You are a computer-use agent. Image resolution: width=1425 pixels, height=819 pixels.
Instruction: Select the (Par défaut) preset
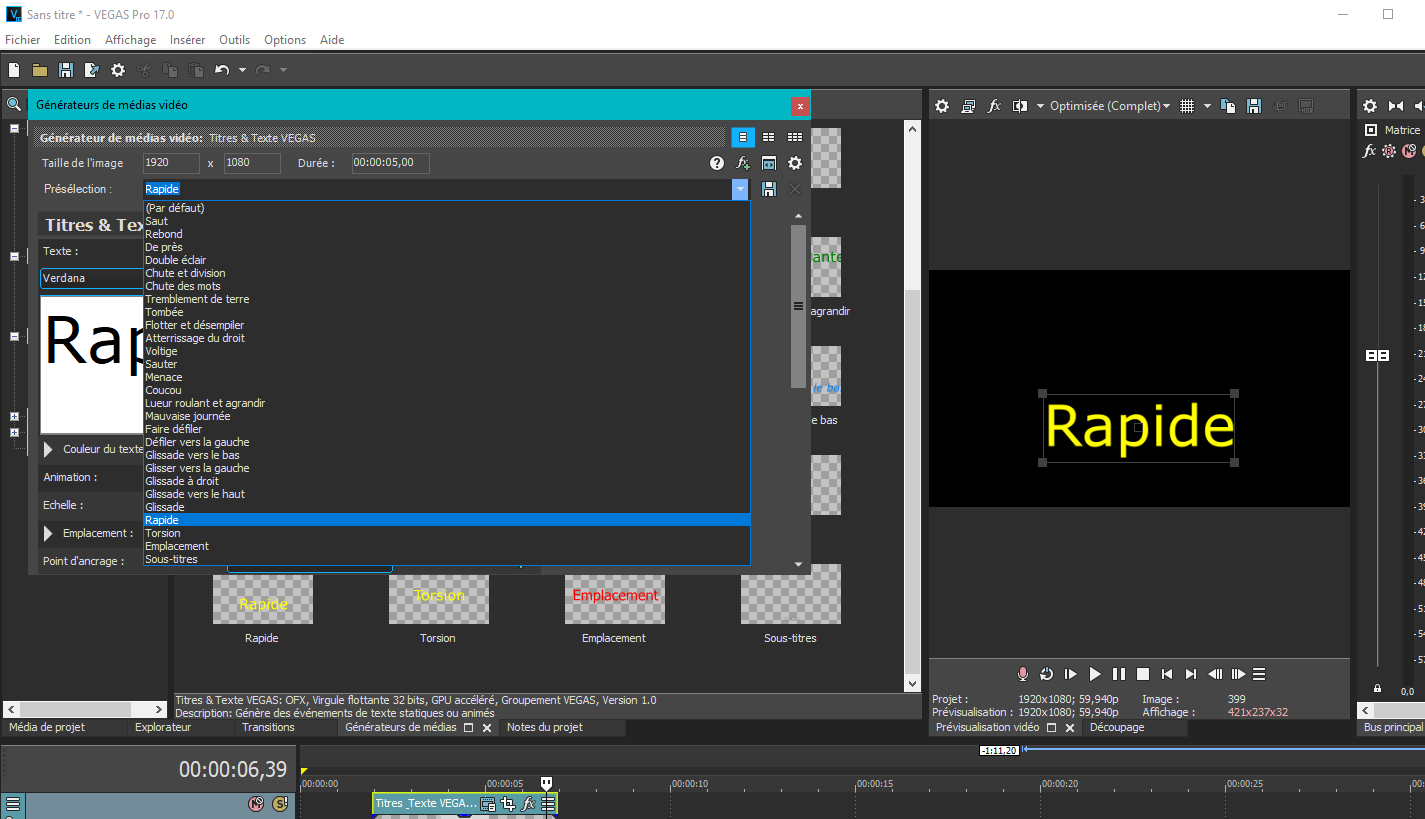click(x=447, y=208)
